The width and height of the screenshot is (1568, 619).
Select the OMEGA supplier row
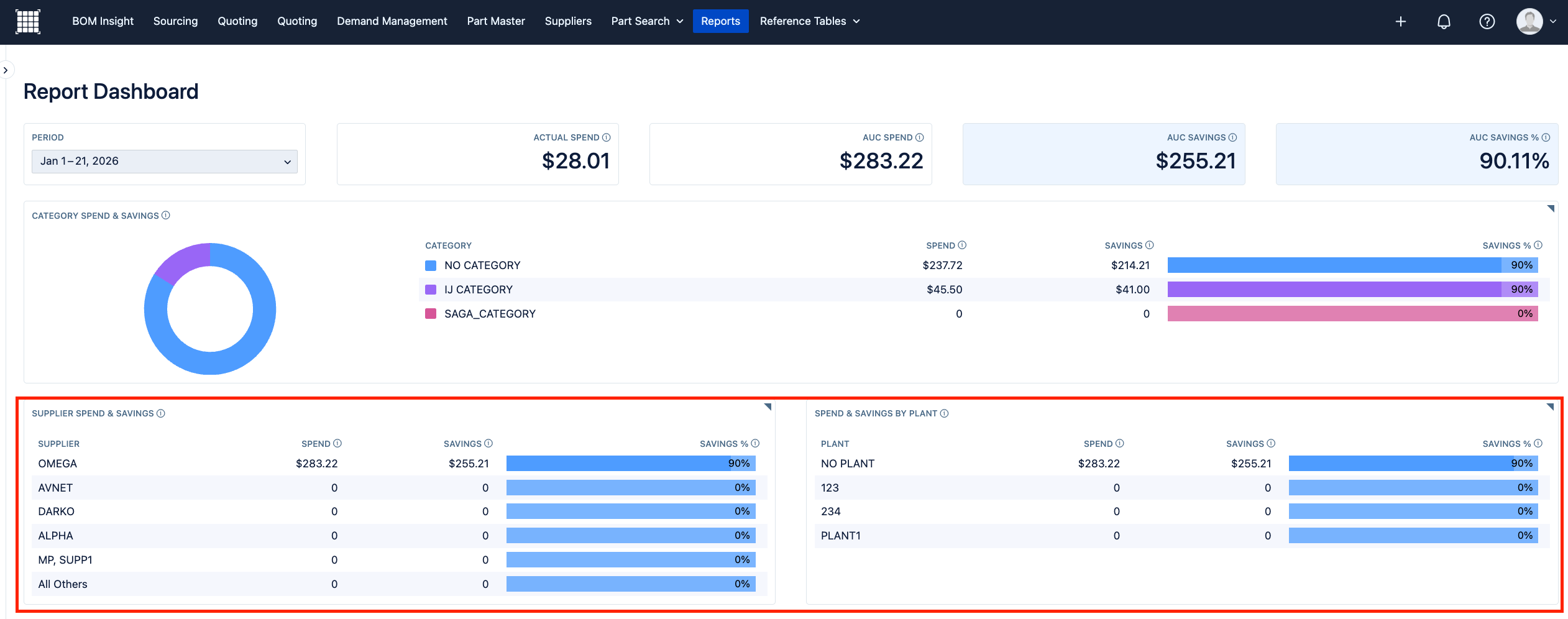[58, 464]
